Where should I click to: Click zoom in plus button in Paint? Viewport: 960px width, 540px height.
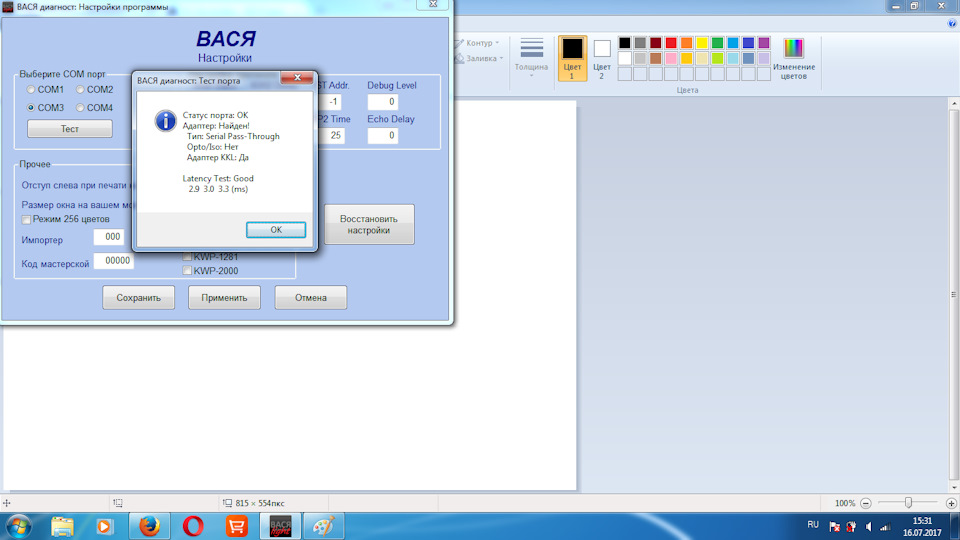coord(951,503)
